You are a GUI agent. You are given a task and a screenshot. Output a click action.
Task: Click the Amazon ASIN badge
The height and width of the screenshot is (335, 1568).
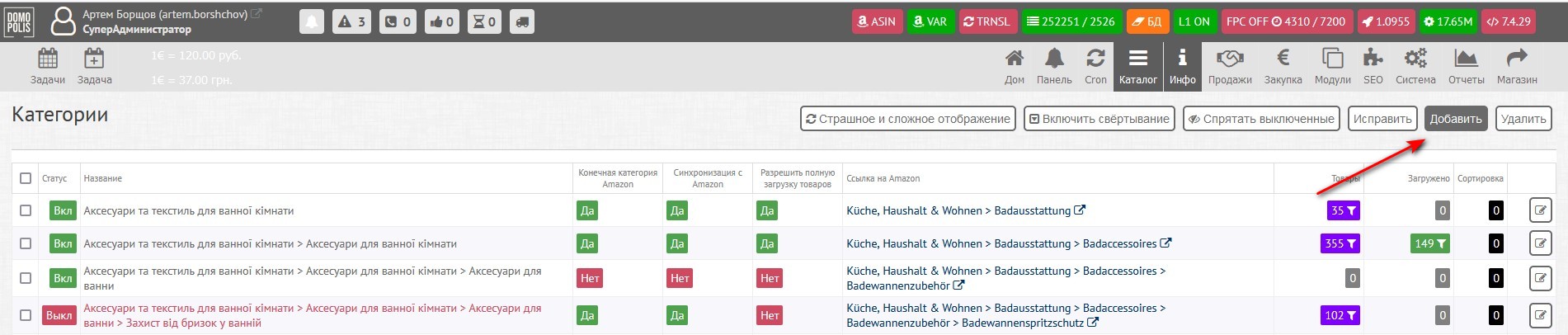click(x=876, y=21)
